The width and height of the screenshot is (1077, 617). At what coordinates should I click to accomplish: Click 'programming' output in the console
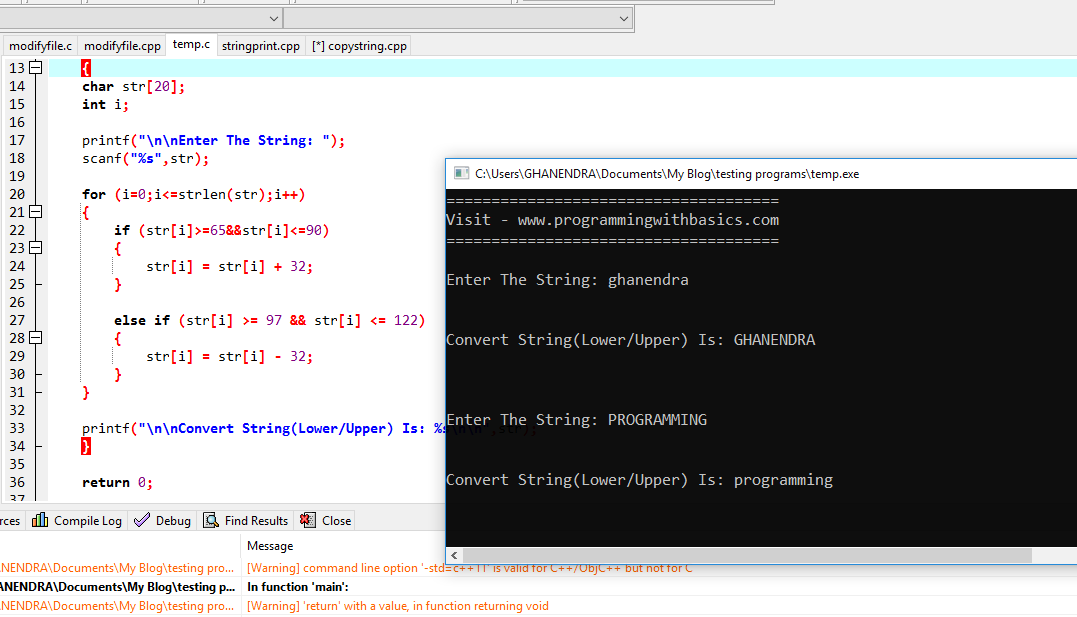click(x=783, y=480)
